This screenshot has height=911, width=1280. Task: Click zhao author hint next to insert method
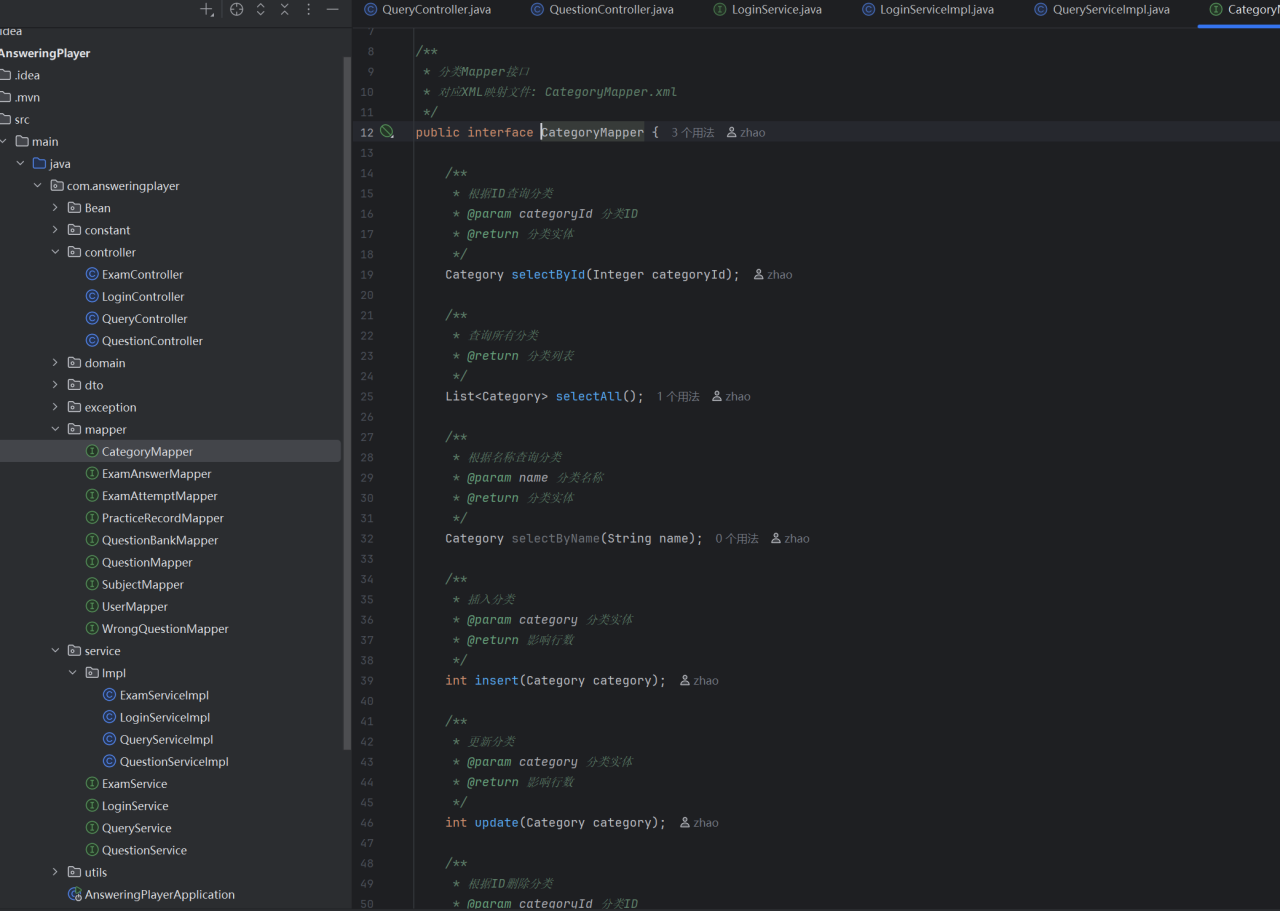[x=699, y=680]
